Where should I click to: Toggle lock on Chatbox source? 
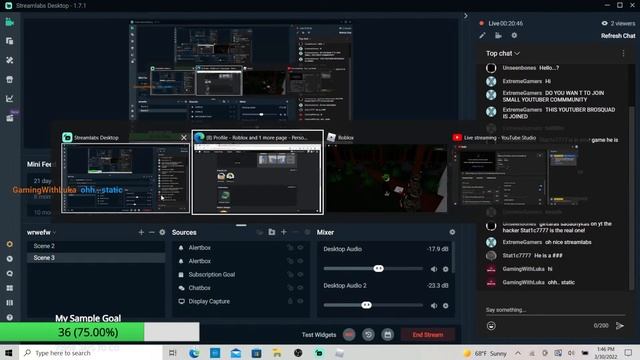click(x=290, y=288)
